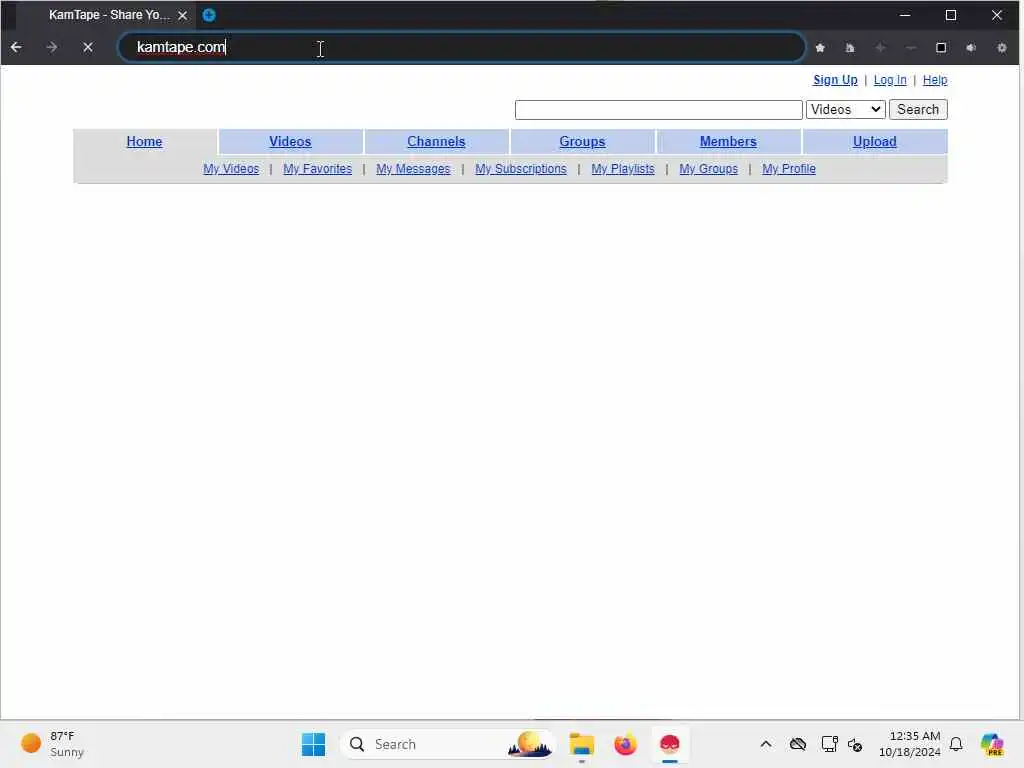
Task: Click the muted volume tray icon
Action: click(x=855, y=744)
